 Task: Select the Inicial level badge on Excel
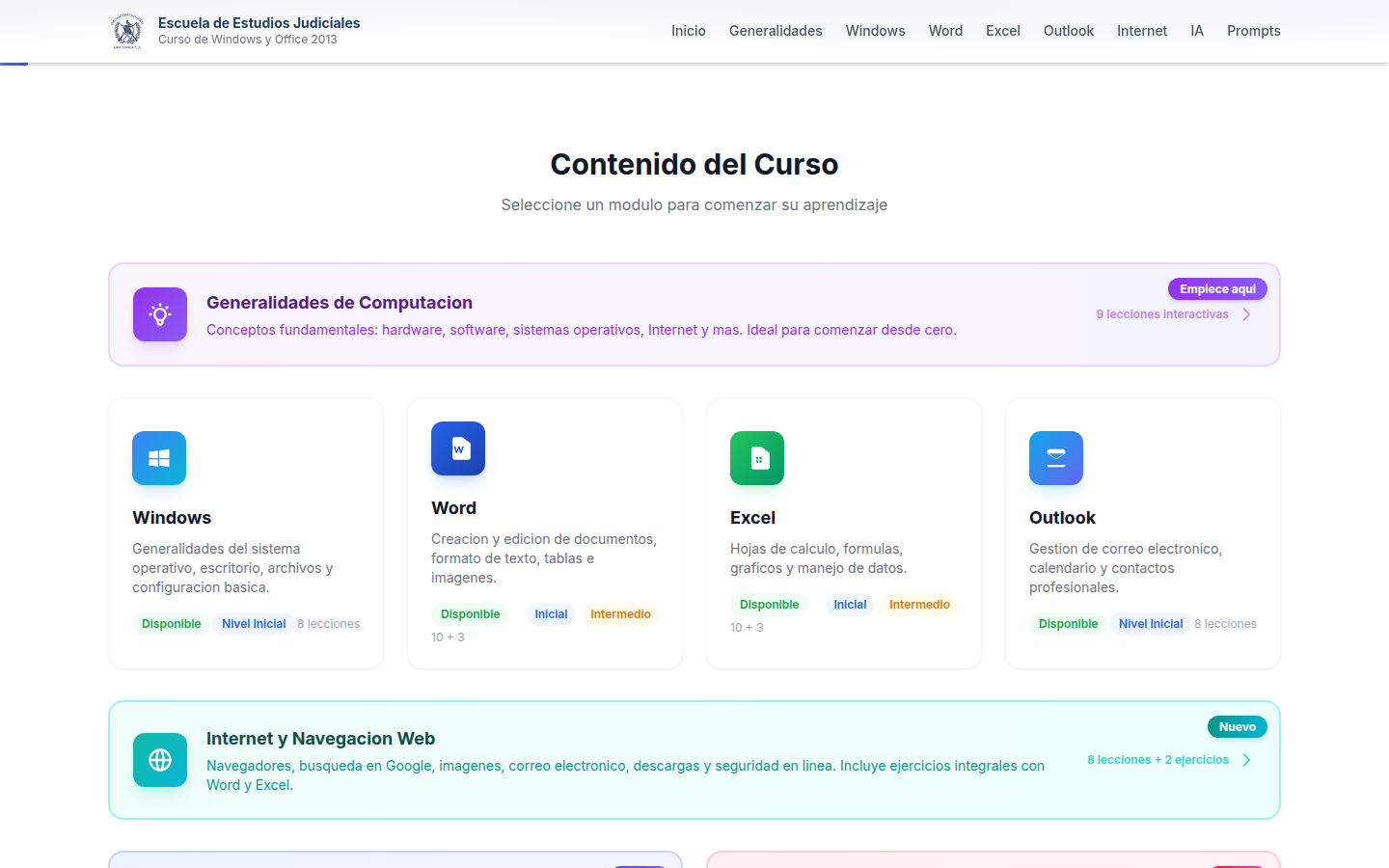pyautogui.click(x=849, y=604)
